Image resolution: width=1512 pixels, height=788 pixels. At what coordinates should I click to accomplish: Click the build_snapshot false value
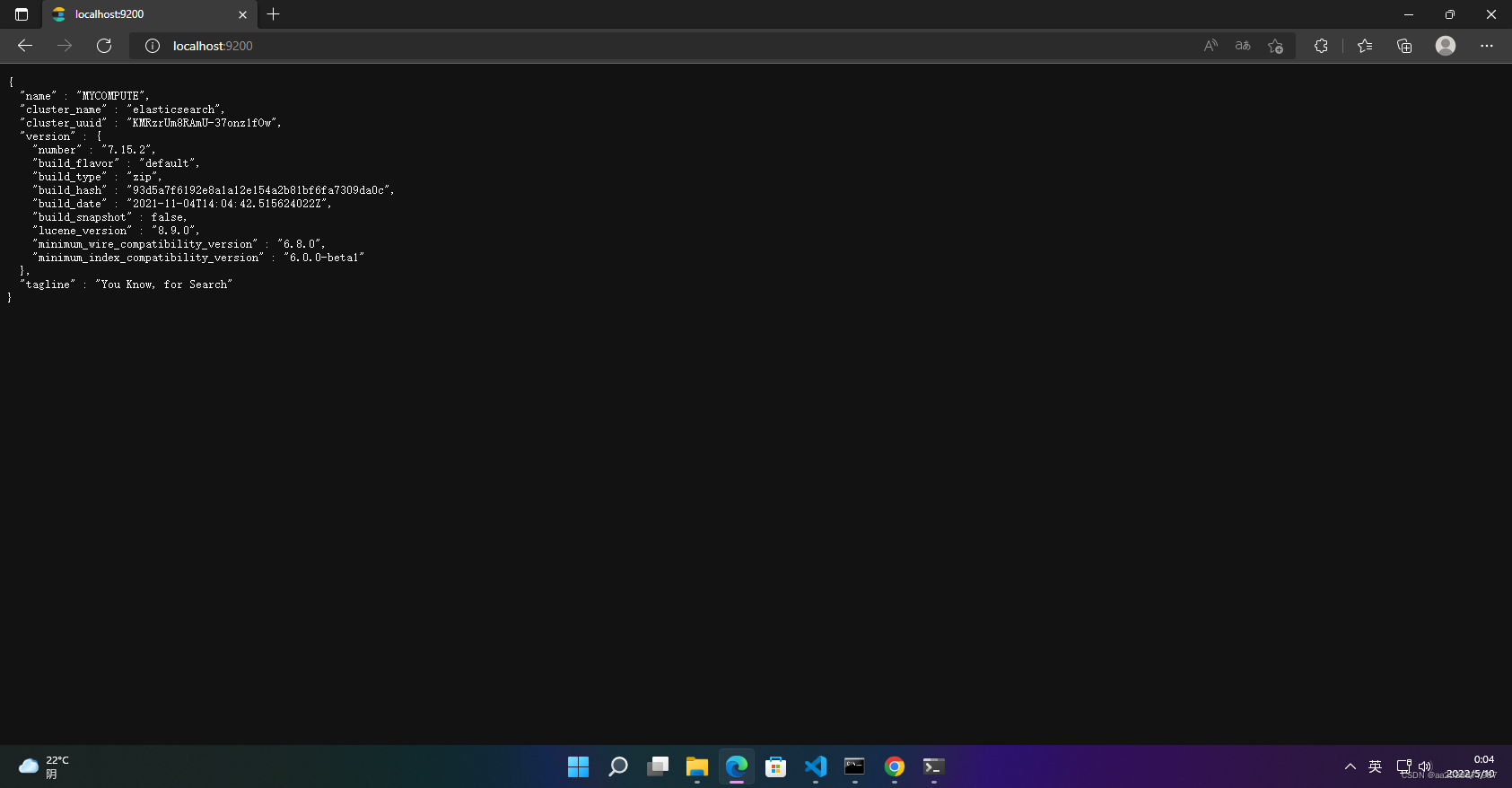(x=169, y=217)
